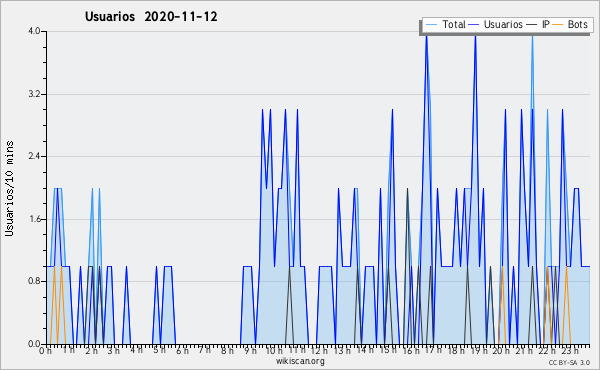Image resolution: width=600 pixels, height=370 pixels.
Task: Click the orange Bots legend line
Action: [558, 25]
